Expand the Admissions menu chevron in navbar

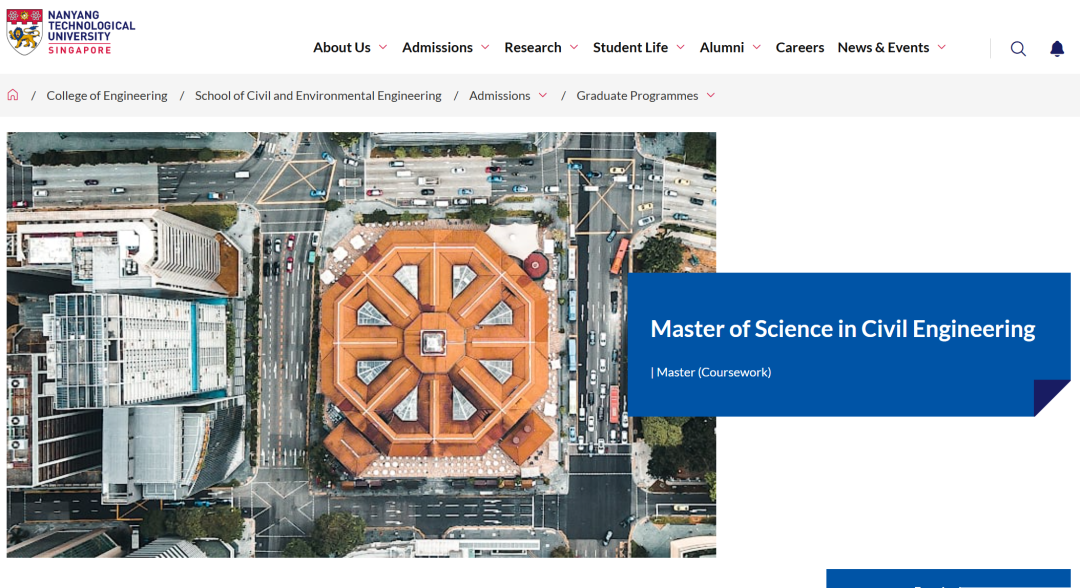pyautogui.click(x=485, y=47)
